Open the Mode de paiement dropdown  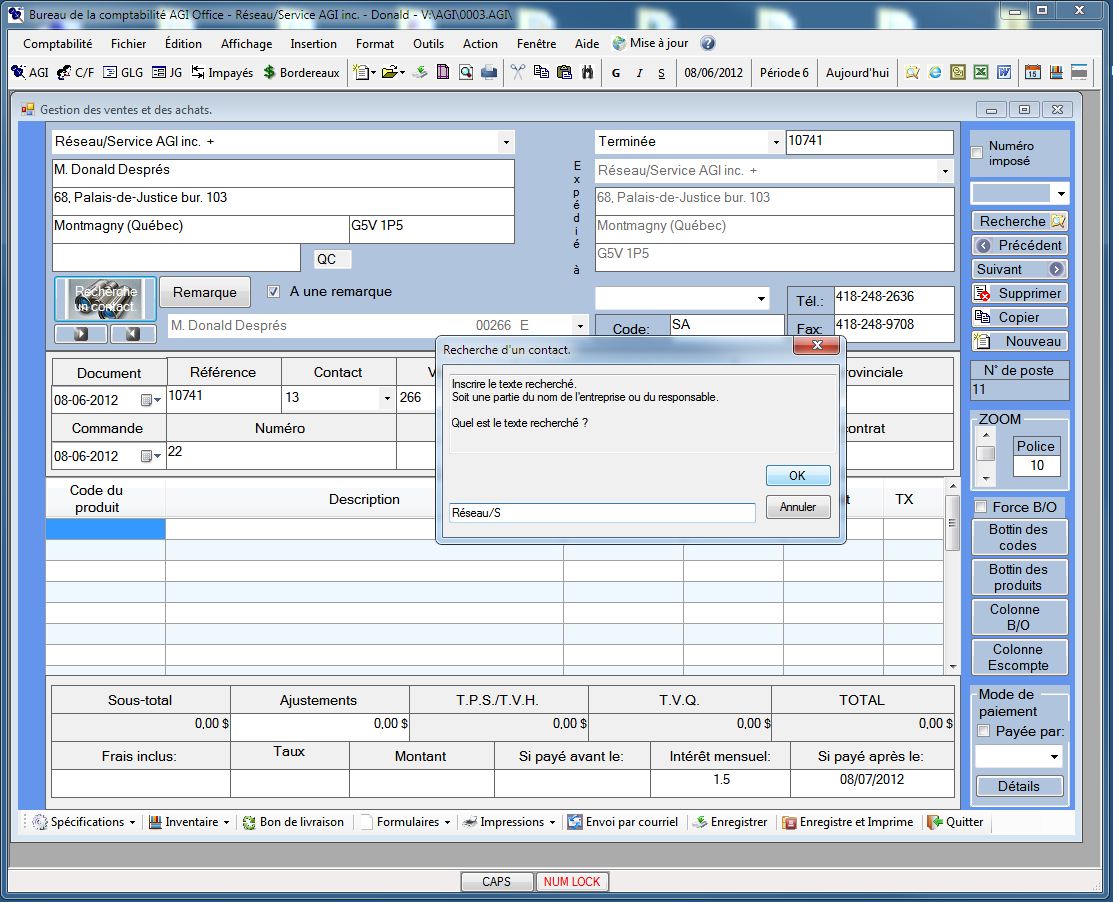(x=1054, y=757)
